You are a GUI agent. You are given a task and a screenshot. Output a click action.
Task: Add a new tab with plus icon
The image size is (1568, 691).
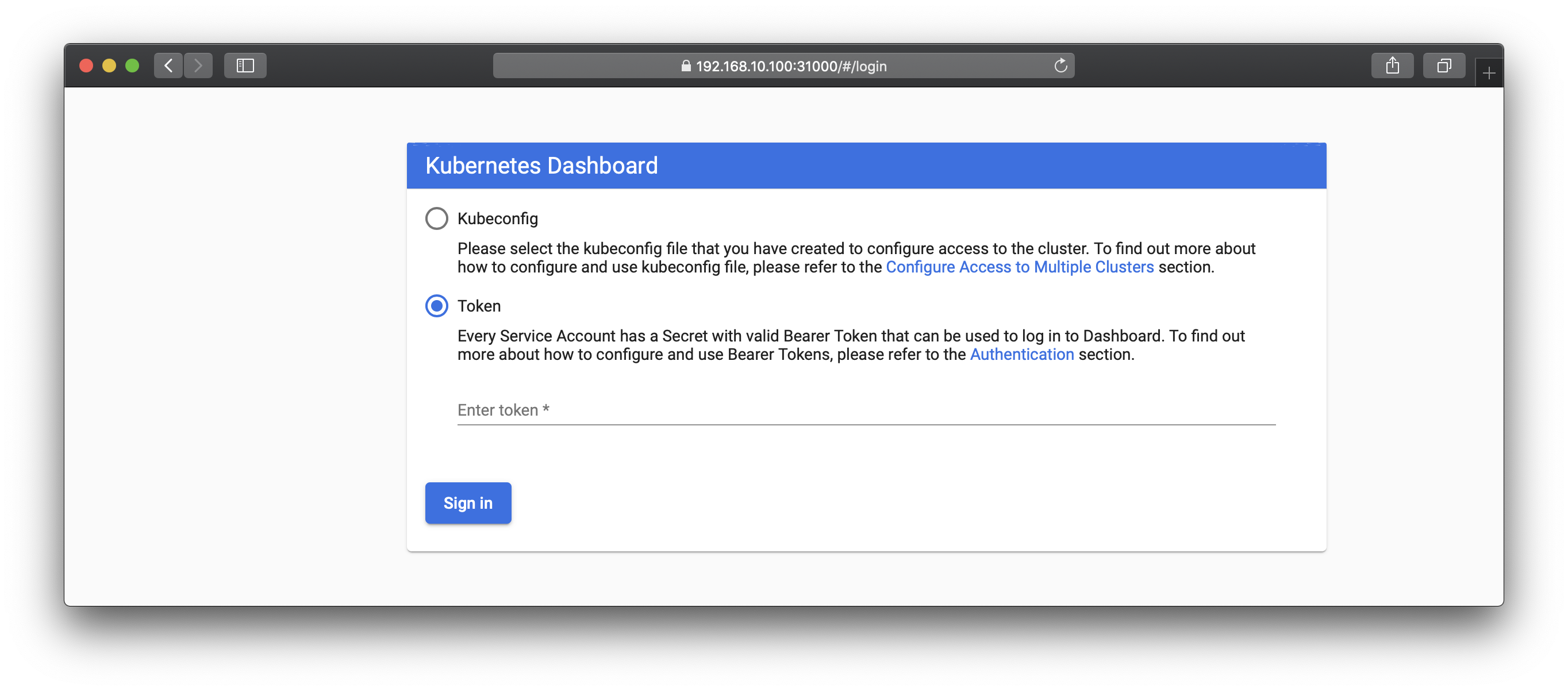point(1489,74)
